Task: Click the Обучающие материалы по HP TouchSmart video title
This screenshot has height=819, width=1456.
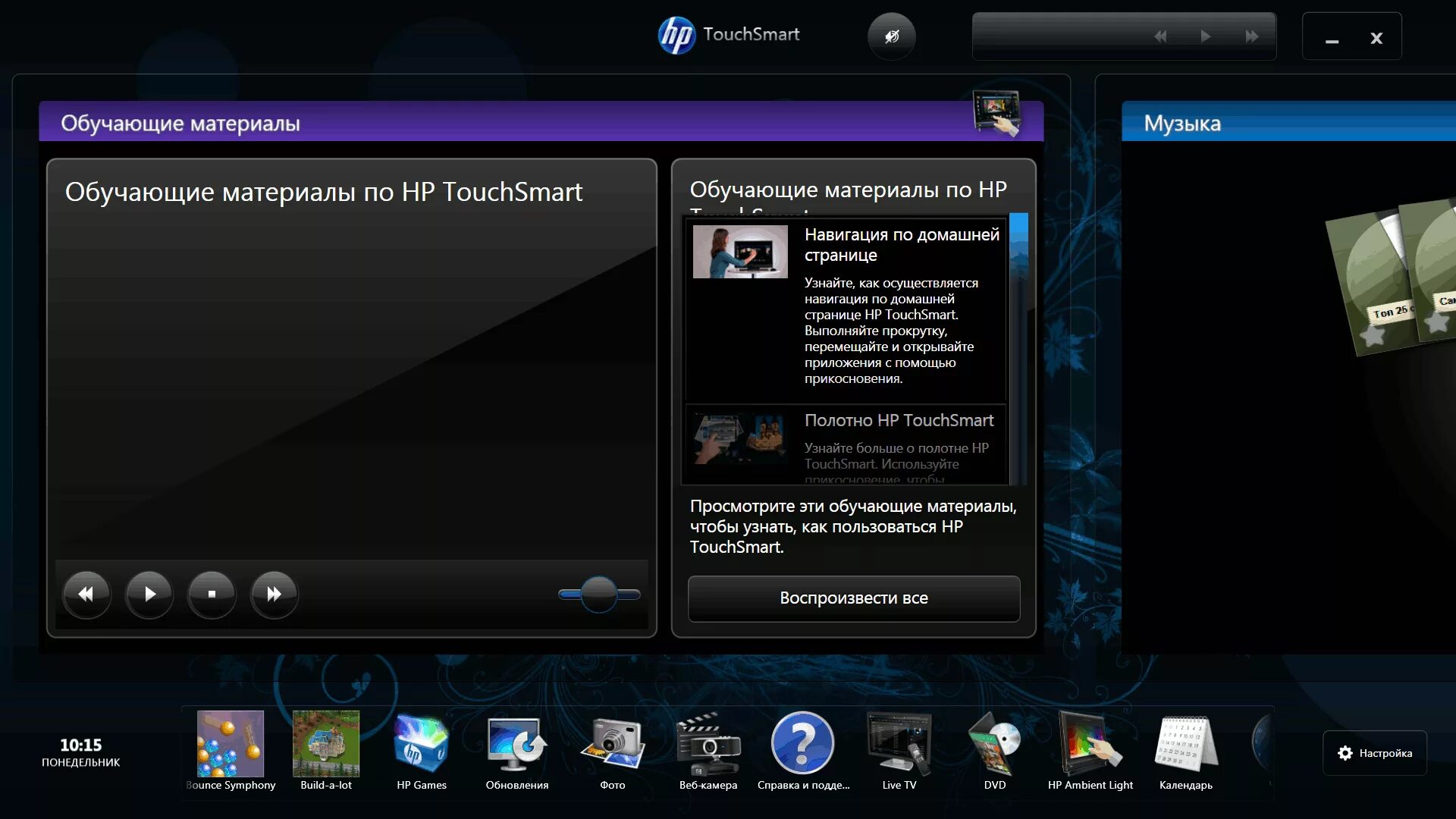Action: click(324, 192)
